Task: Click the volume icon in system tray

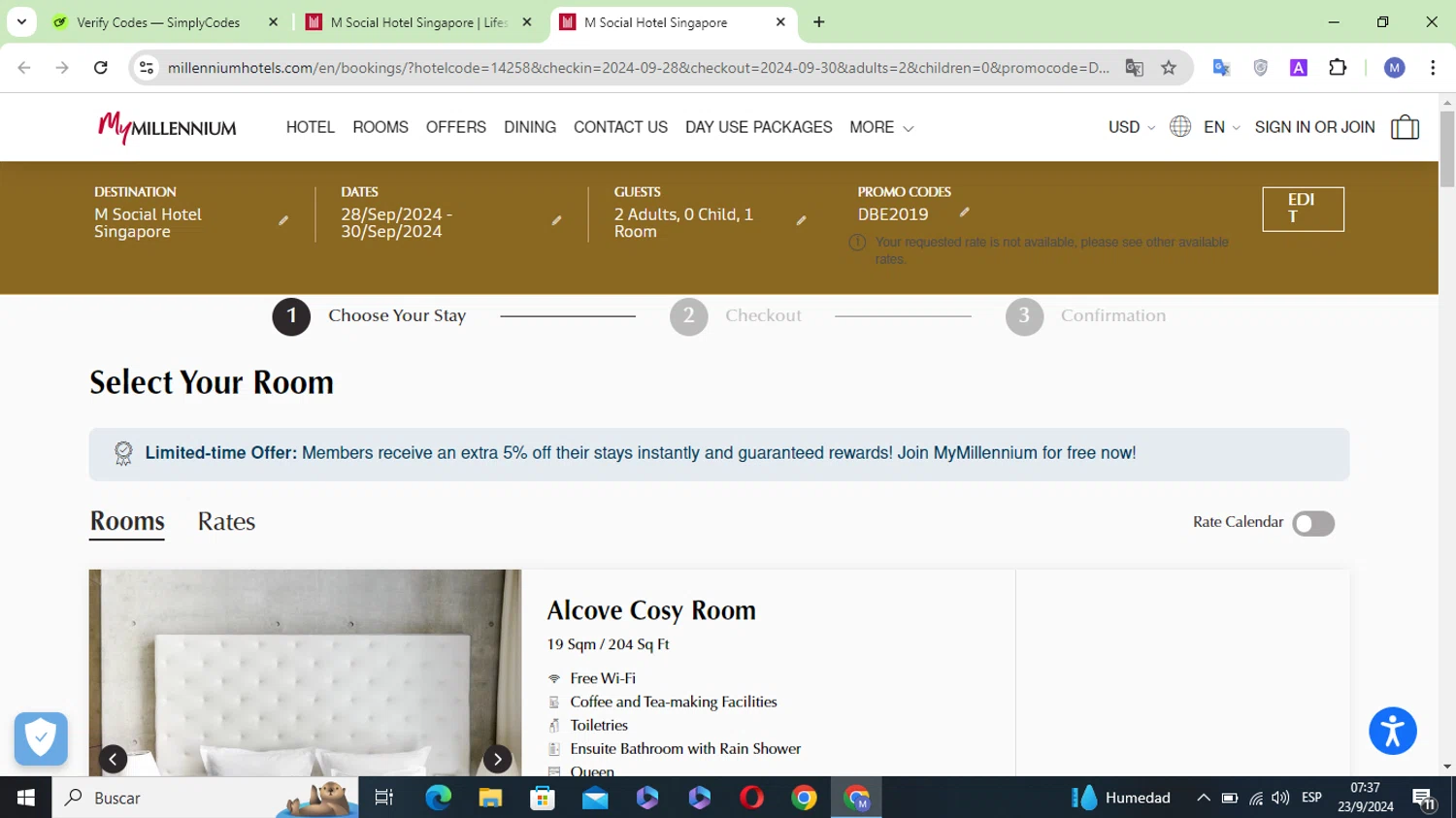Action: (1280, 798)
